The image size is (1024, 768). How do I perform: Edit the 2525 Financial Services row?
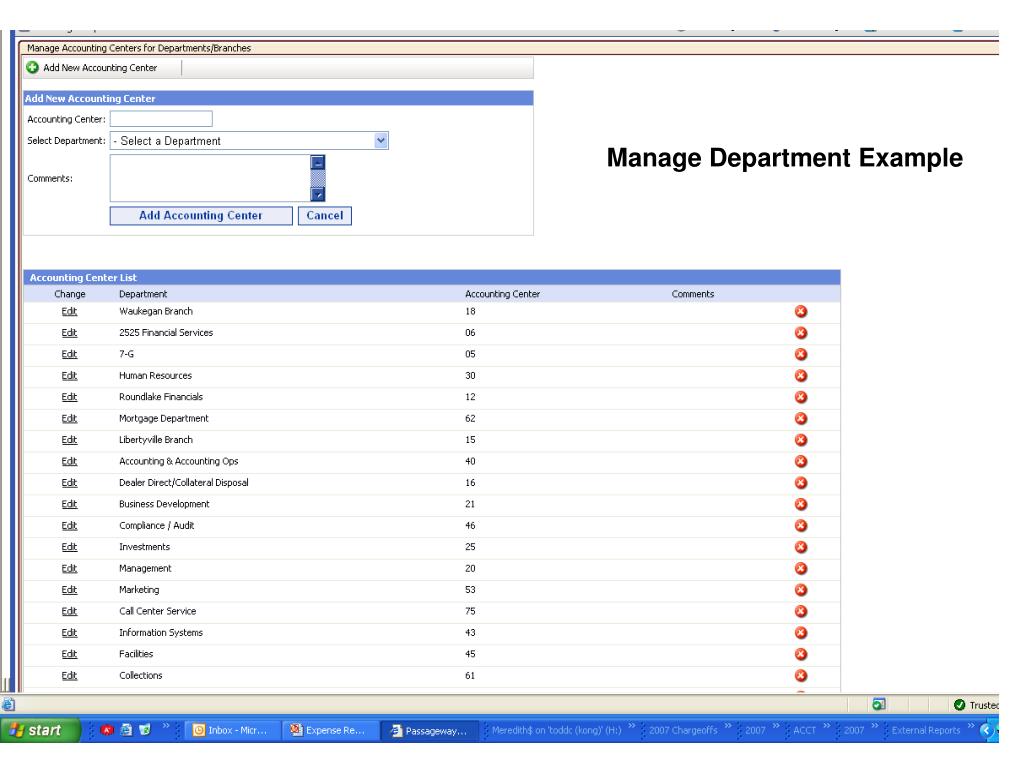coord(69,333)
